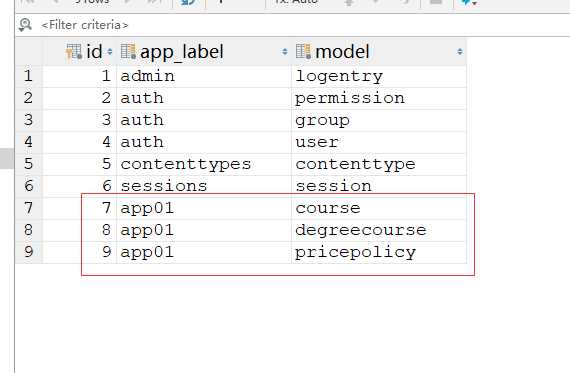Screen dimensions: 570x373
Task: Select the model column header
Action: click(379, 52)
